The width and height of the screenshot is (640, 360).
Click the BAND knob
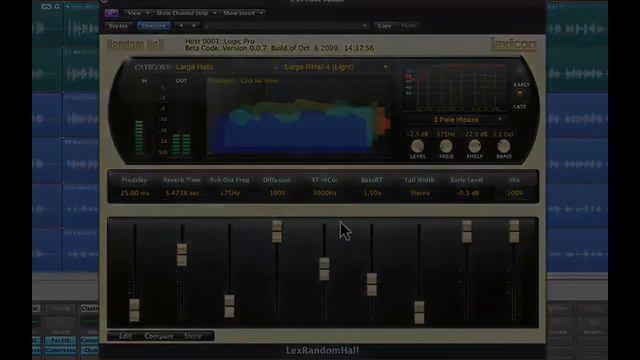[x=504, y=146]
